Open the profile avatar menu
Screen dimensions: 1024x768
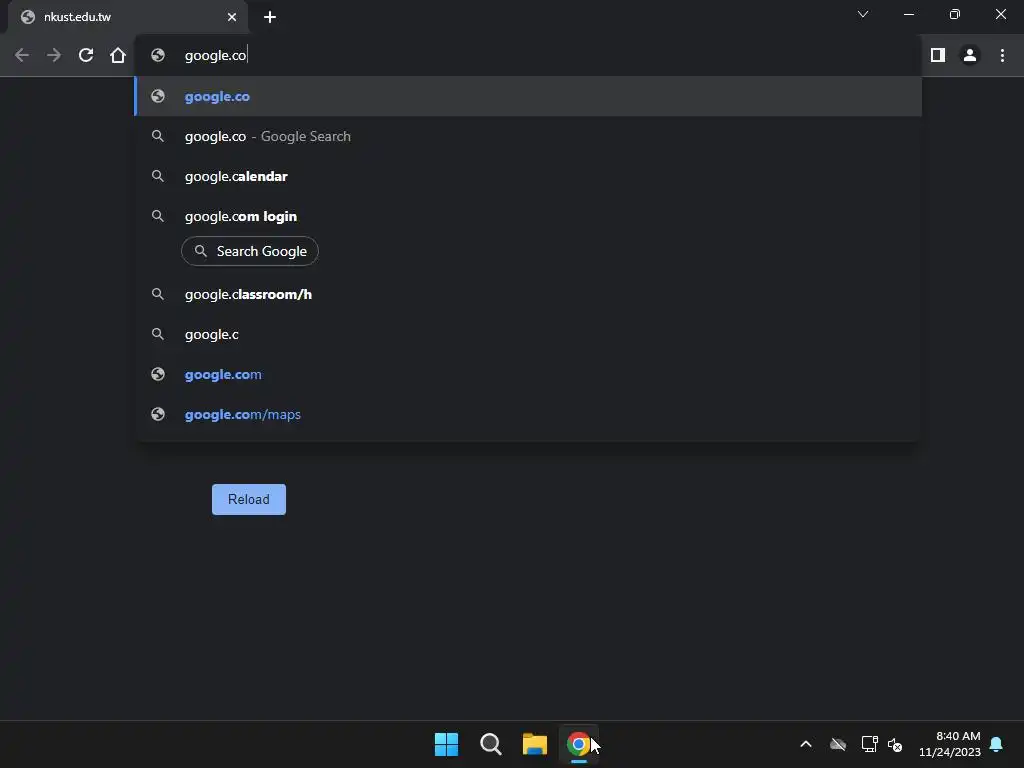coord(970,56)
